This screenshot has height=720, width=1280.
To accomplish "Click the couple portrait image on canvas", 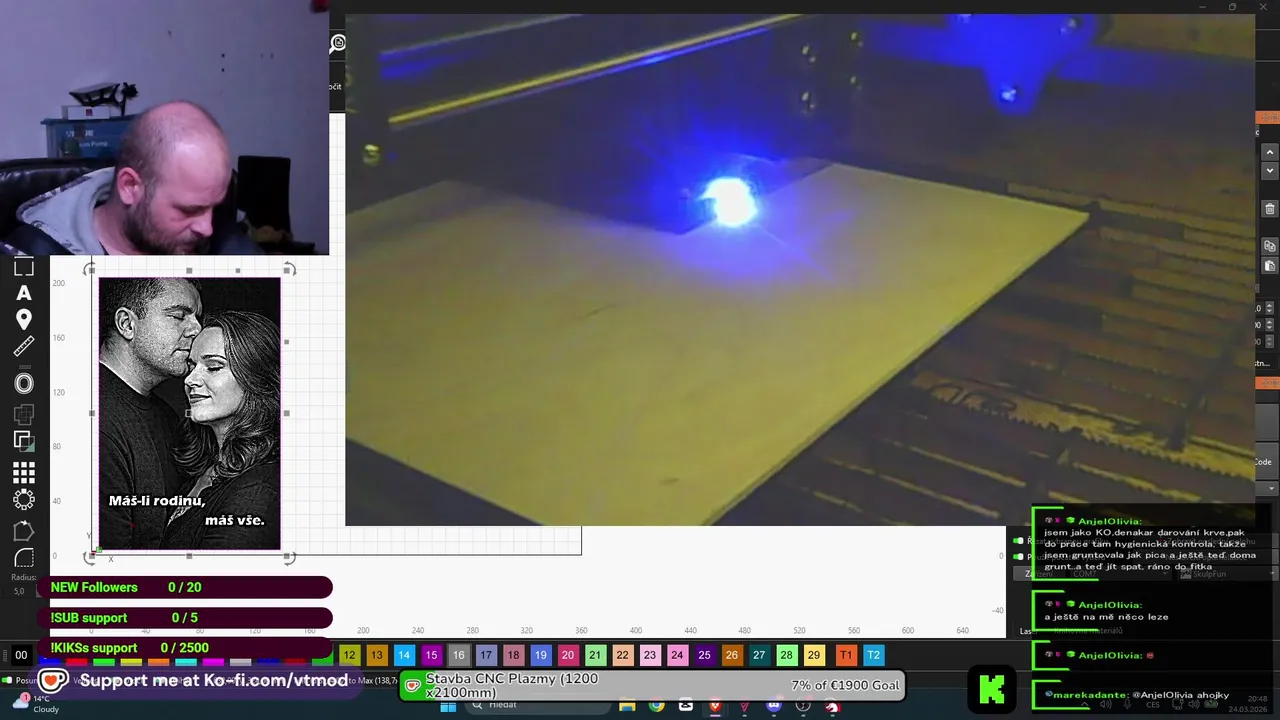I will [189, 413].
